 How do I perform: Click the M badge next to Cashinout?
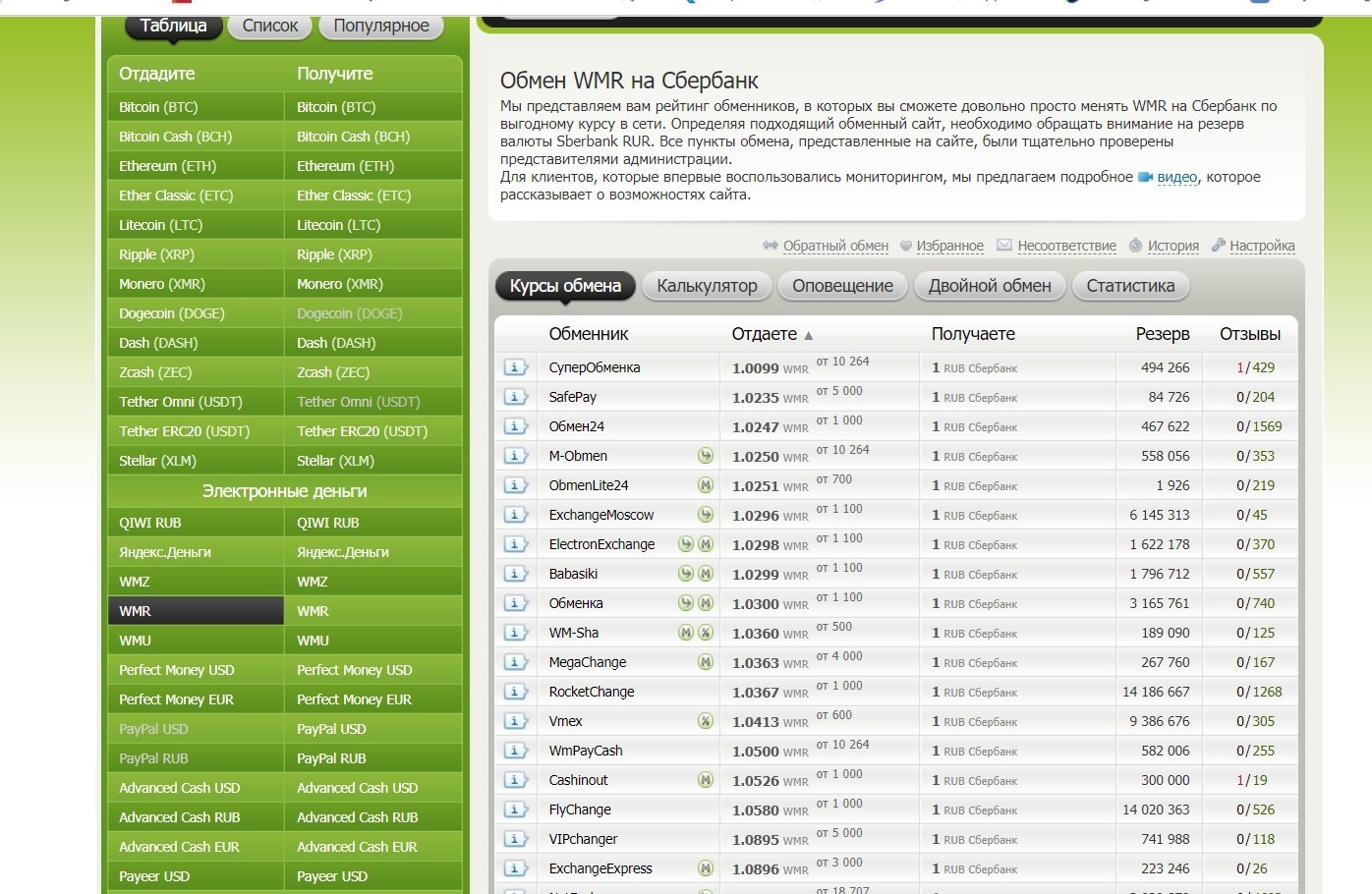point(705,780)
